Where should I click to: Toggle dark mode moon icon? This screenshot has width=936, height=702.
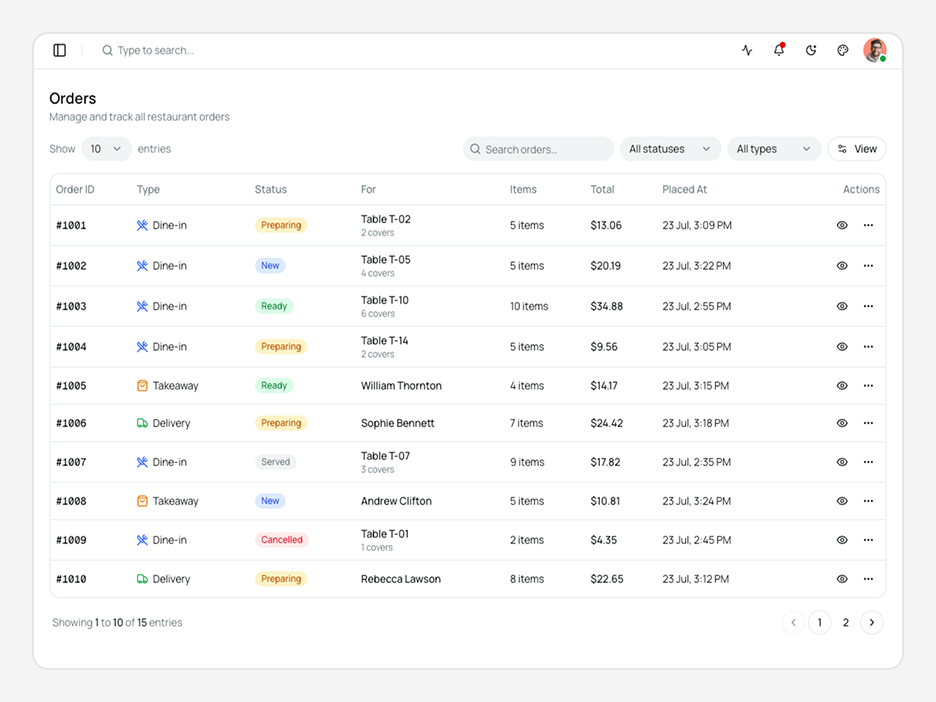click(x=811, y=50)
